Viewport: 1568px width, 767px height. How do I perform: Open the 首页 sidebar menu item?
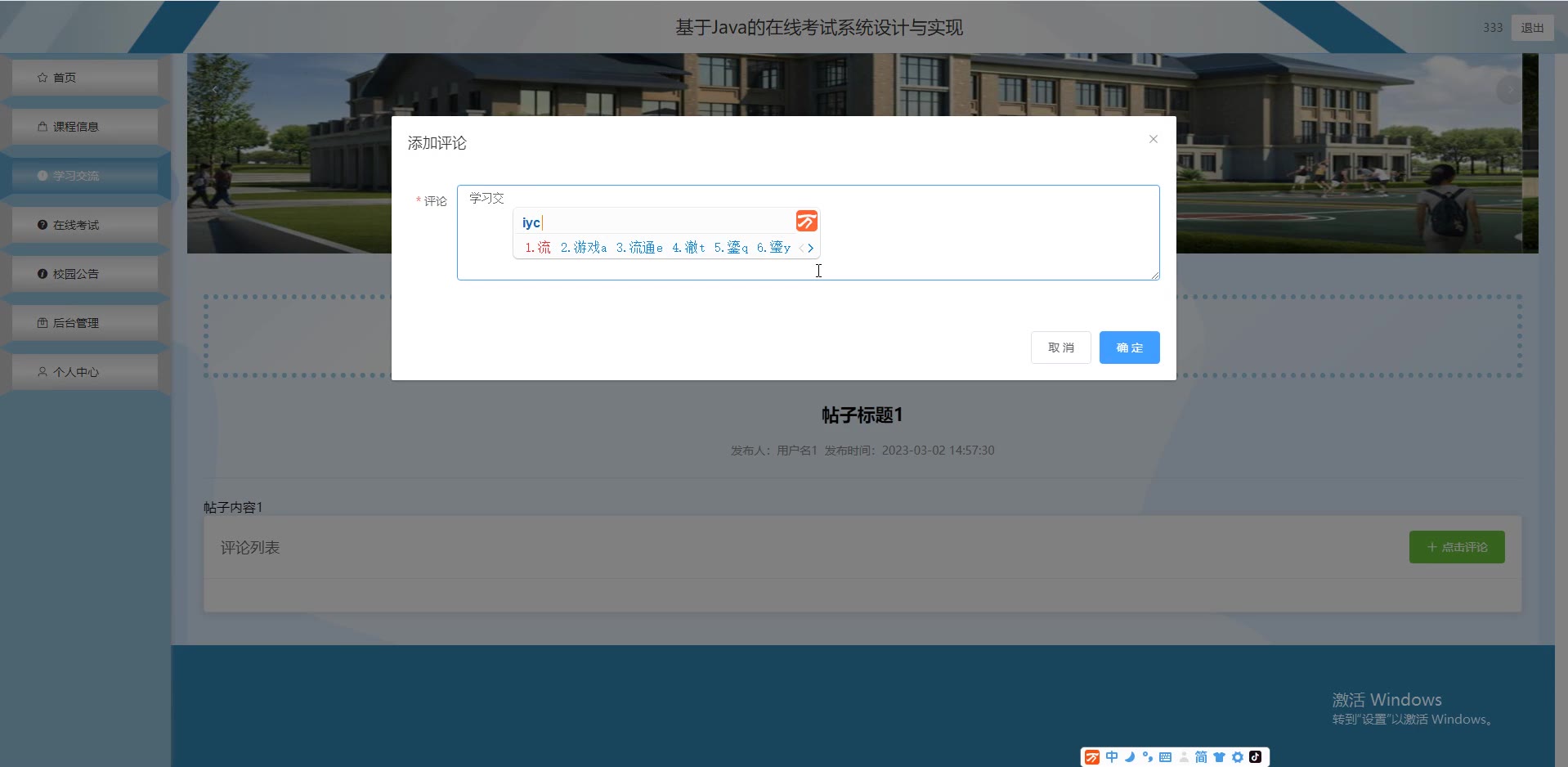[85, 78]
